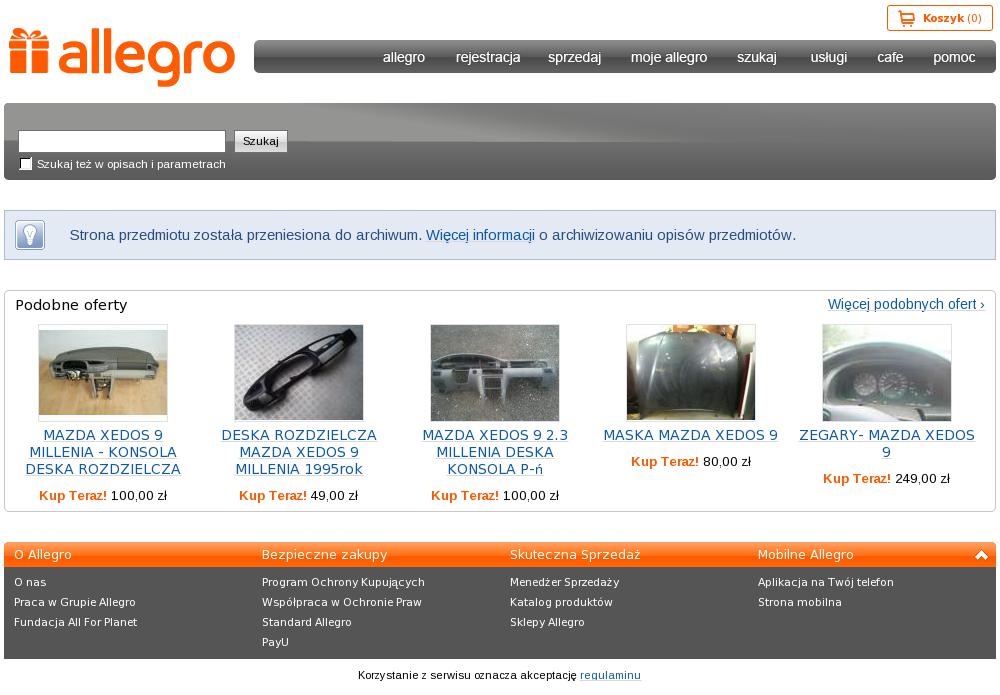Viewport: 1000px width, 695px height.
Task: Open the instrument gauges (zegary) thumbnail
Action: coord(886,372)
